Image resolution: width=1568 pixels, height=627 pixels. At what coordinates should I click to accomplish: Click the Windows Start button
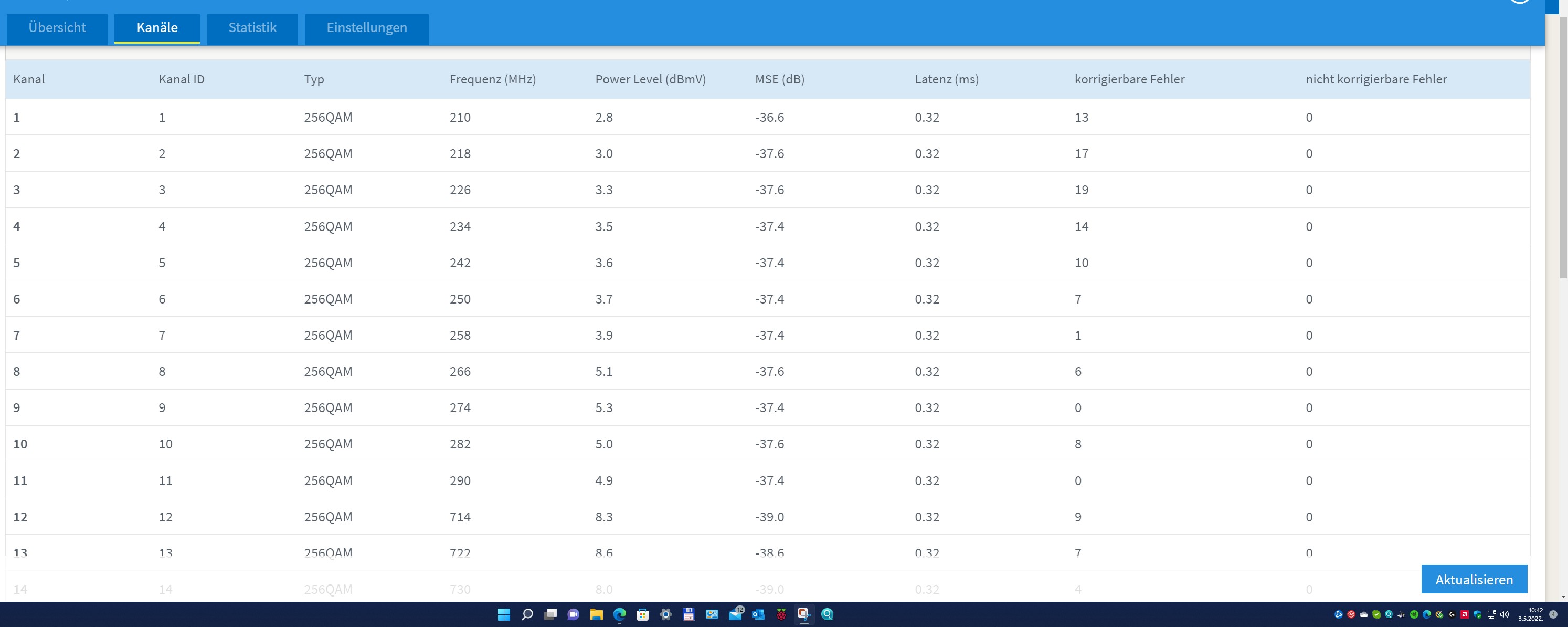504,614
